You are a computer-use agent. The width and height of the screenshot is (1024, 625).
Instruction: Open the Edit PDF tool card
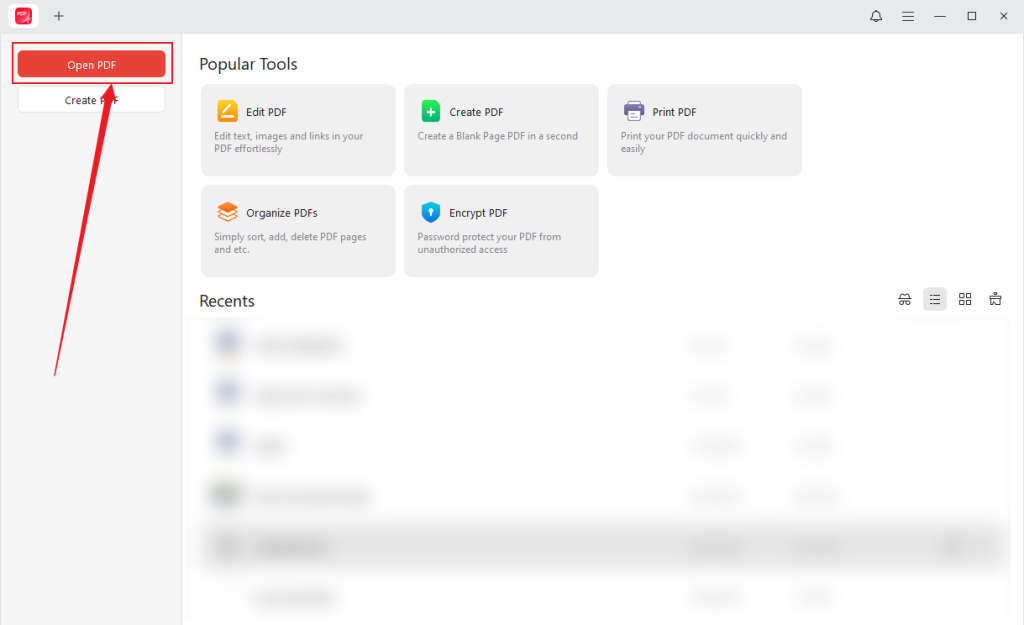pos(298,130)
